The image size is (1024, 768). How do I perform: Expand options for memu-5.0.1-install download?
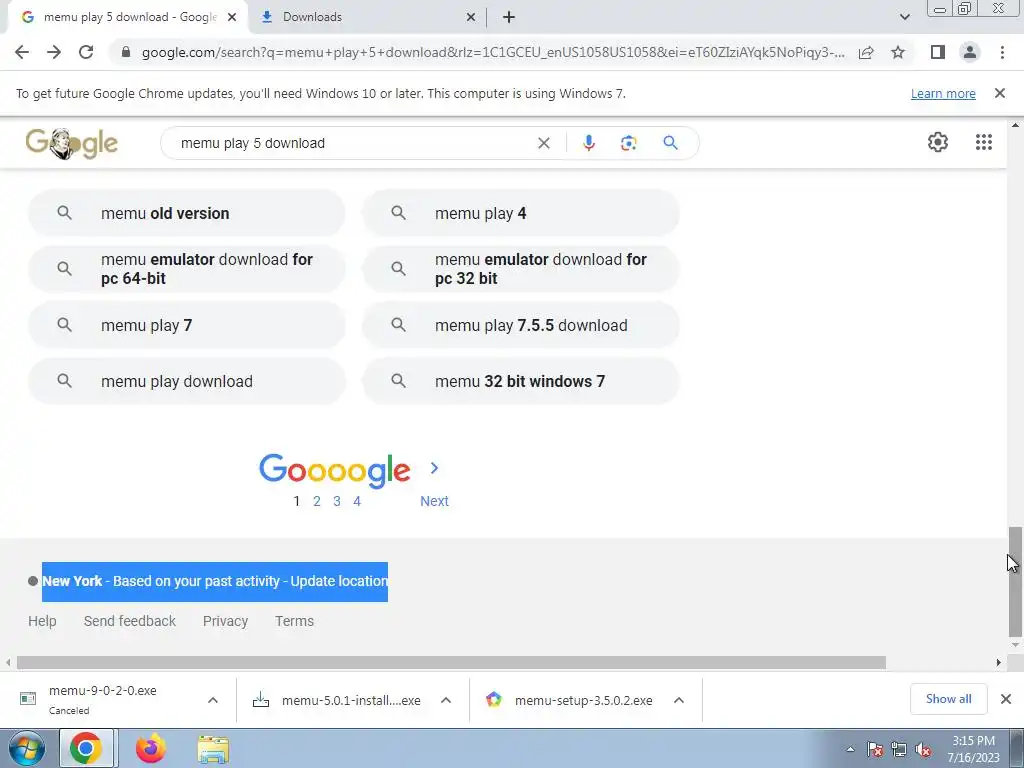(446, 700)
